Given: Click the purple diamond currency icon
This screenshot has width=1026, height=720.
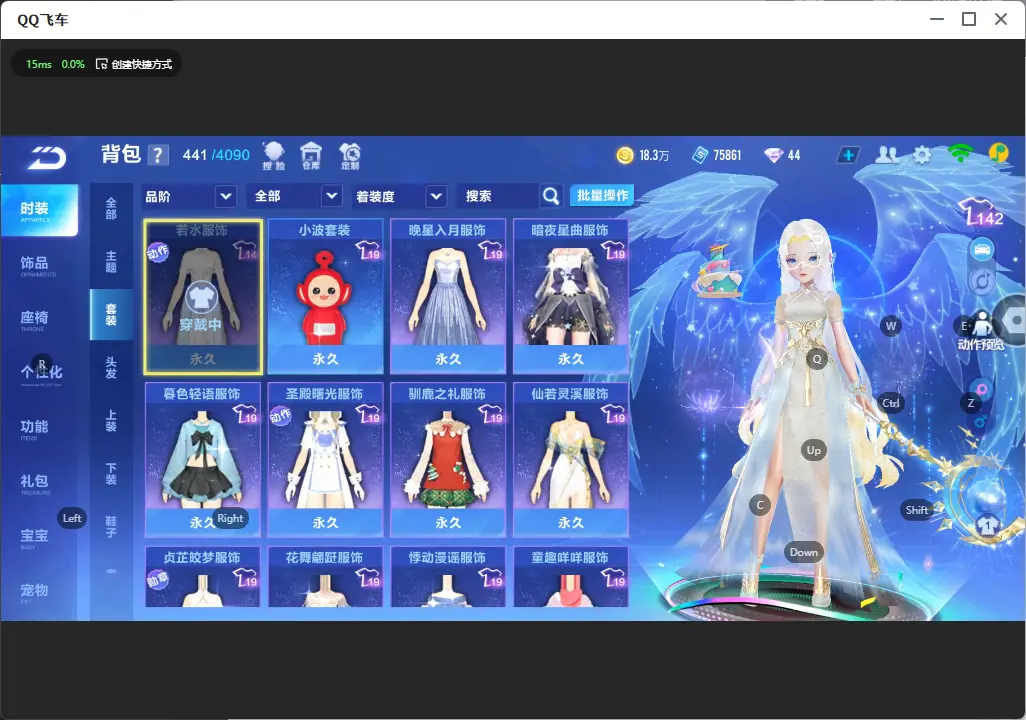Looking at the screenshot, I should click(x=773, y=155).
